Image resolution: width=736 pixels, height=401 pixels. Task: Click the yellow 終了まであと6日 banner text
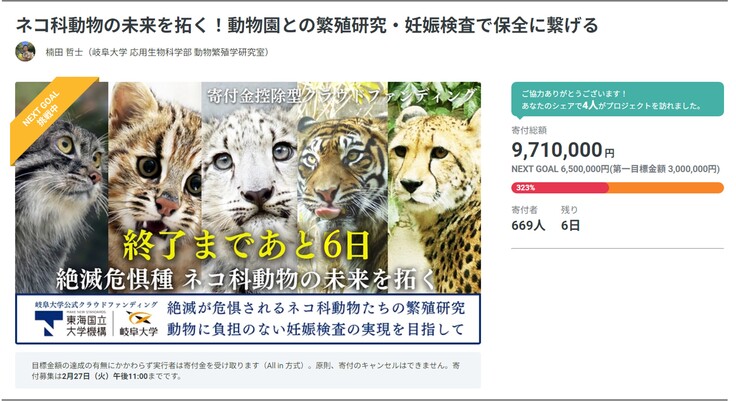(246, 245)
